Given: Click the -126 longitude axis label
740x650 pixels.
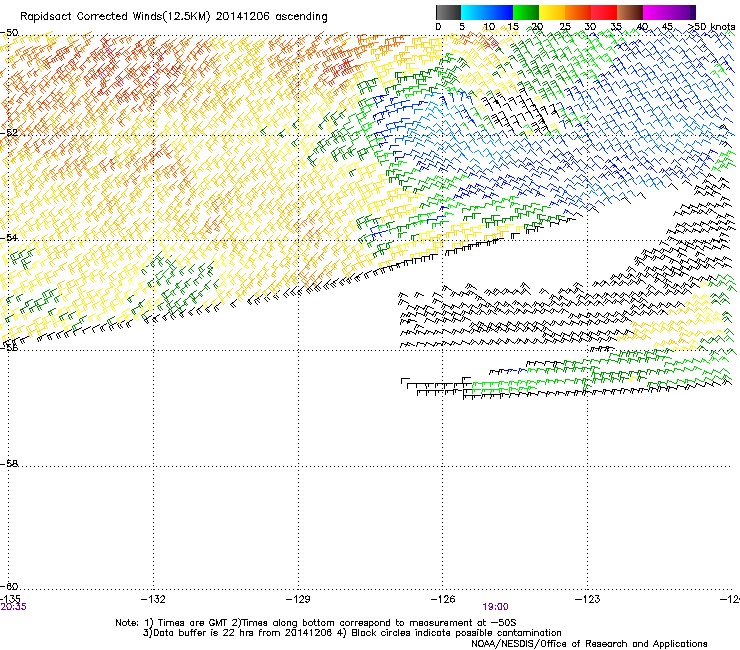Looking at the screenshot, I should point(443,599).
